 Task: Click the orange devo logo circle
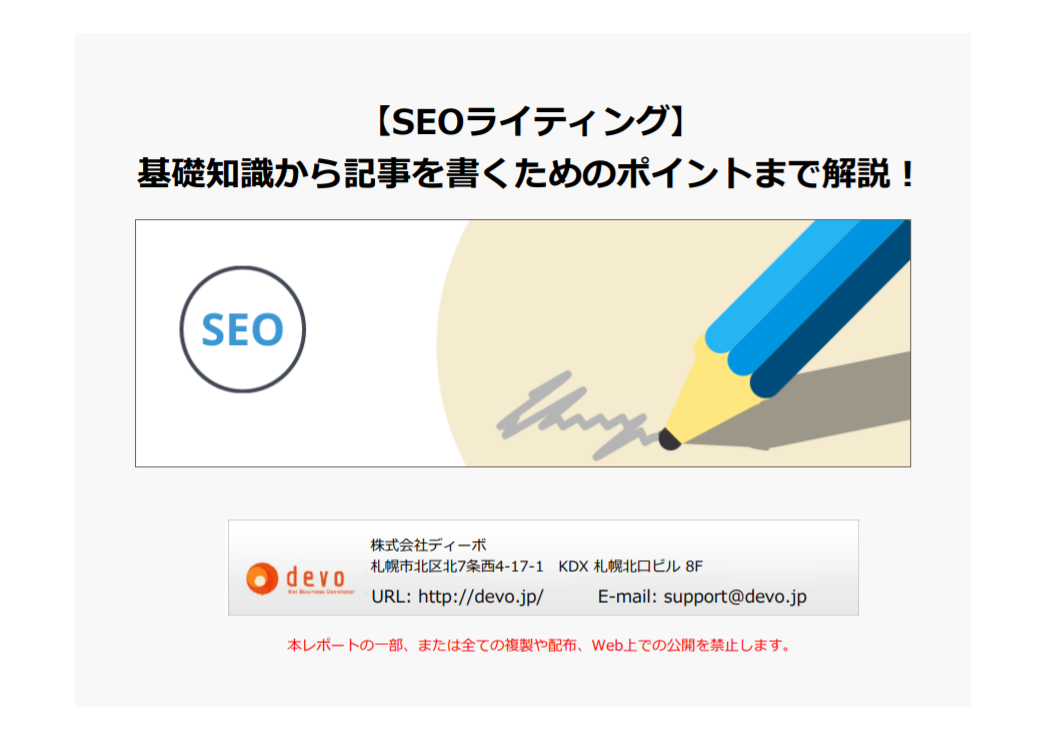[262, 578]
